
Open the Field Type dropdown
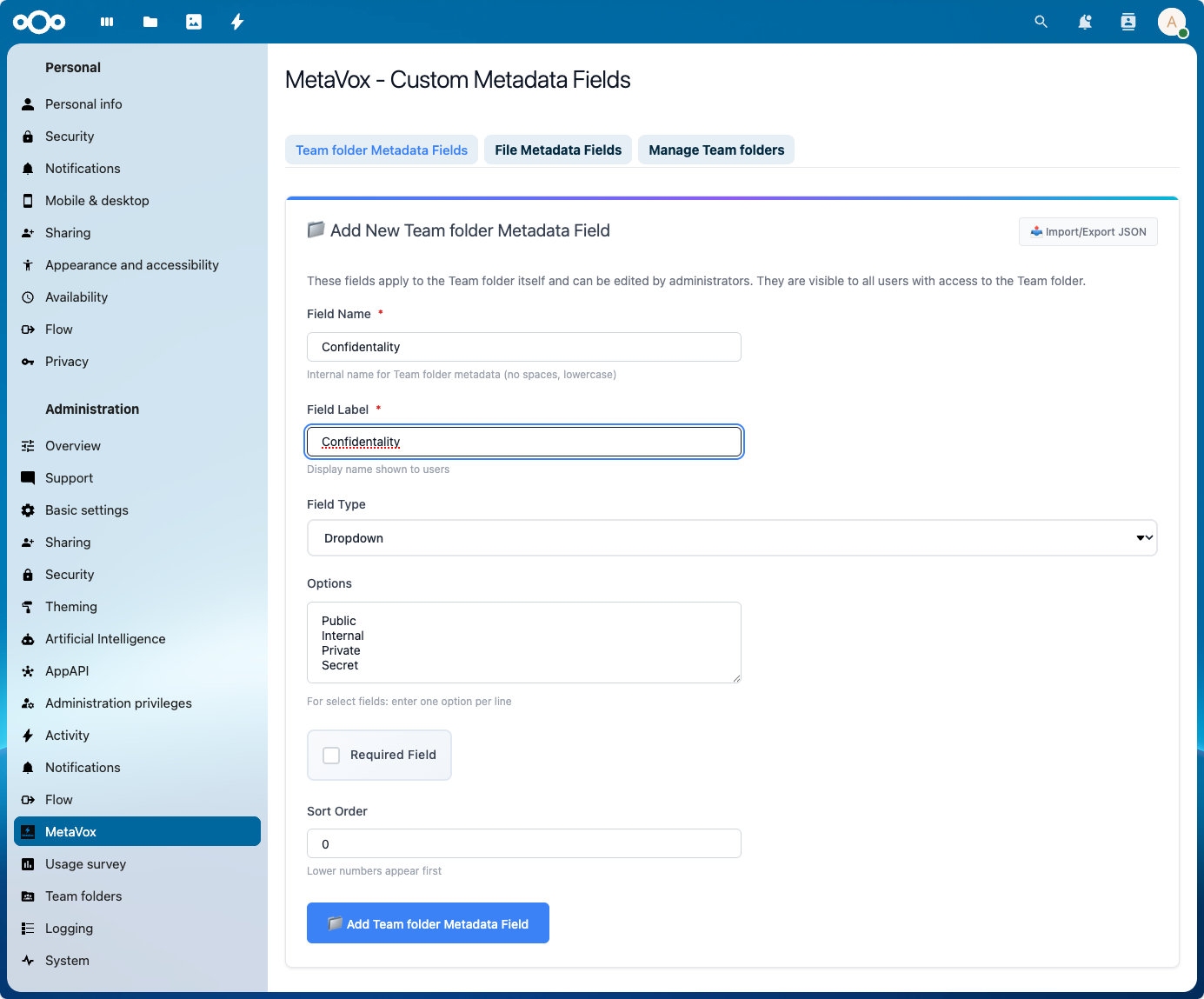(x=732, y=538)
